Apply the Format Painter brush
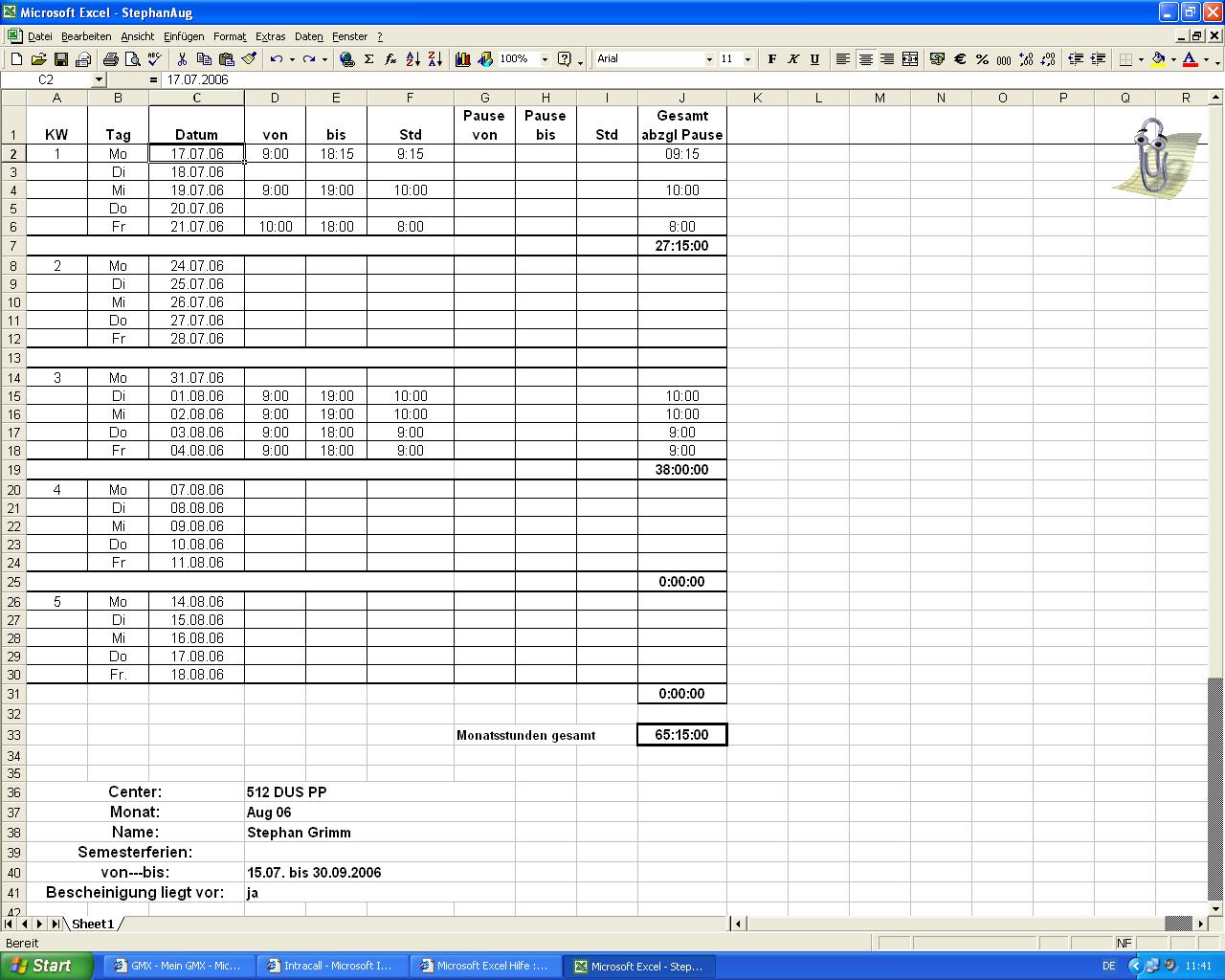This screenshot has height=980, width=1225. coord(250,59)
